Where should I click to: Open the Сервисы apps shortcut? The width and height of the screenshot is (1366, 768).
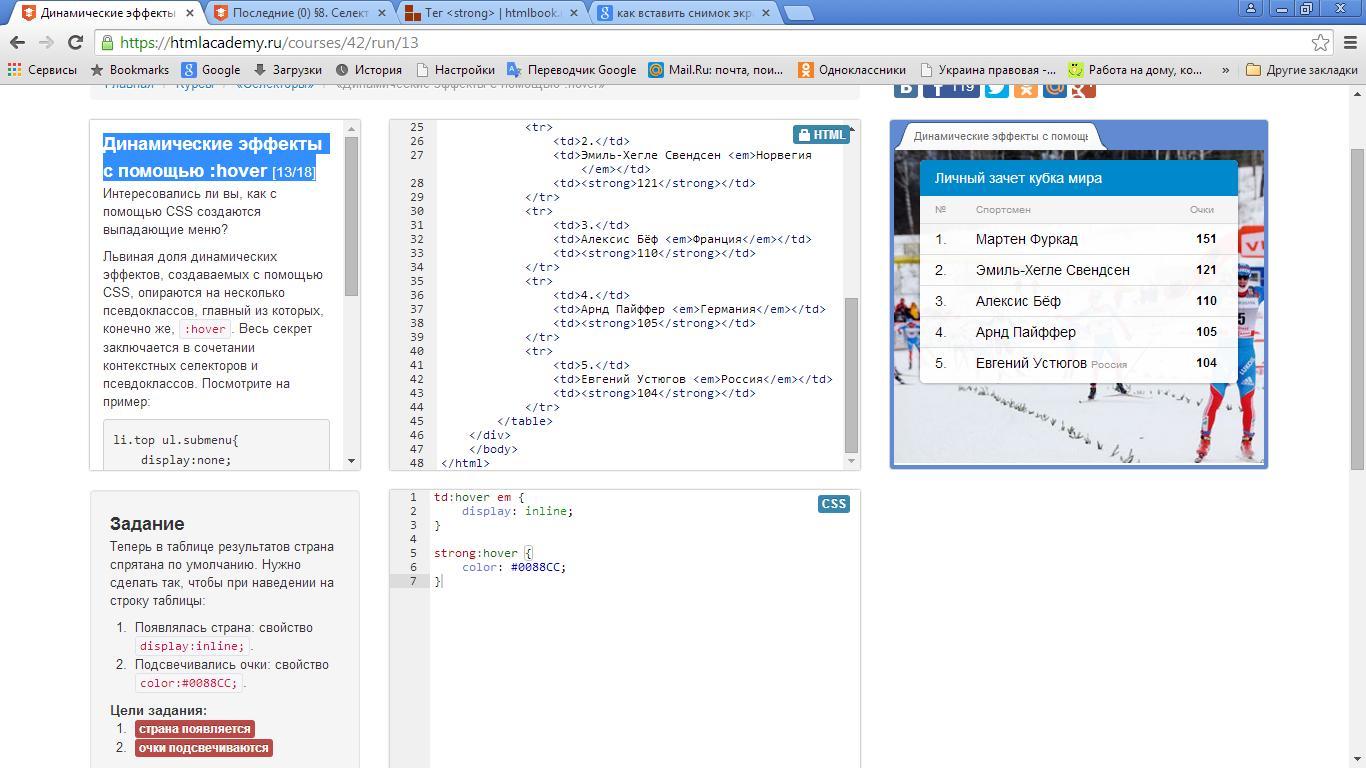42,70
